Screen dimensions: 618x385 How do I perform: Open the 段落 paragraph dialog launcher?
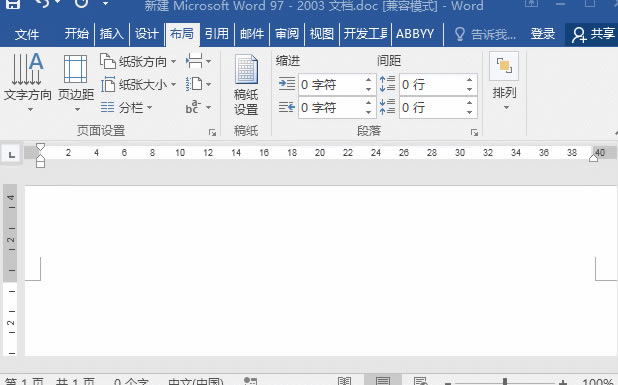475,133
